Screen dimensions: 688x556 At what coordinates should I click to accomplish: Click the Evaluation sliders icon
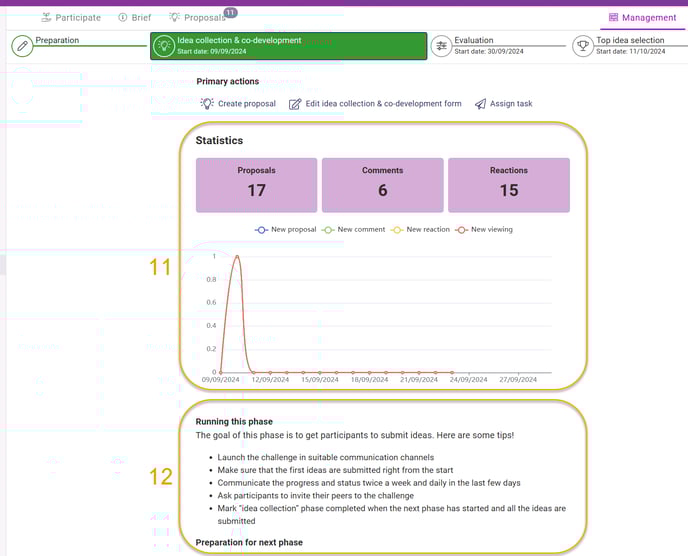click(441, 46)
